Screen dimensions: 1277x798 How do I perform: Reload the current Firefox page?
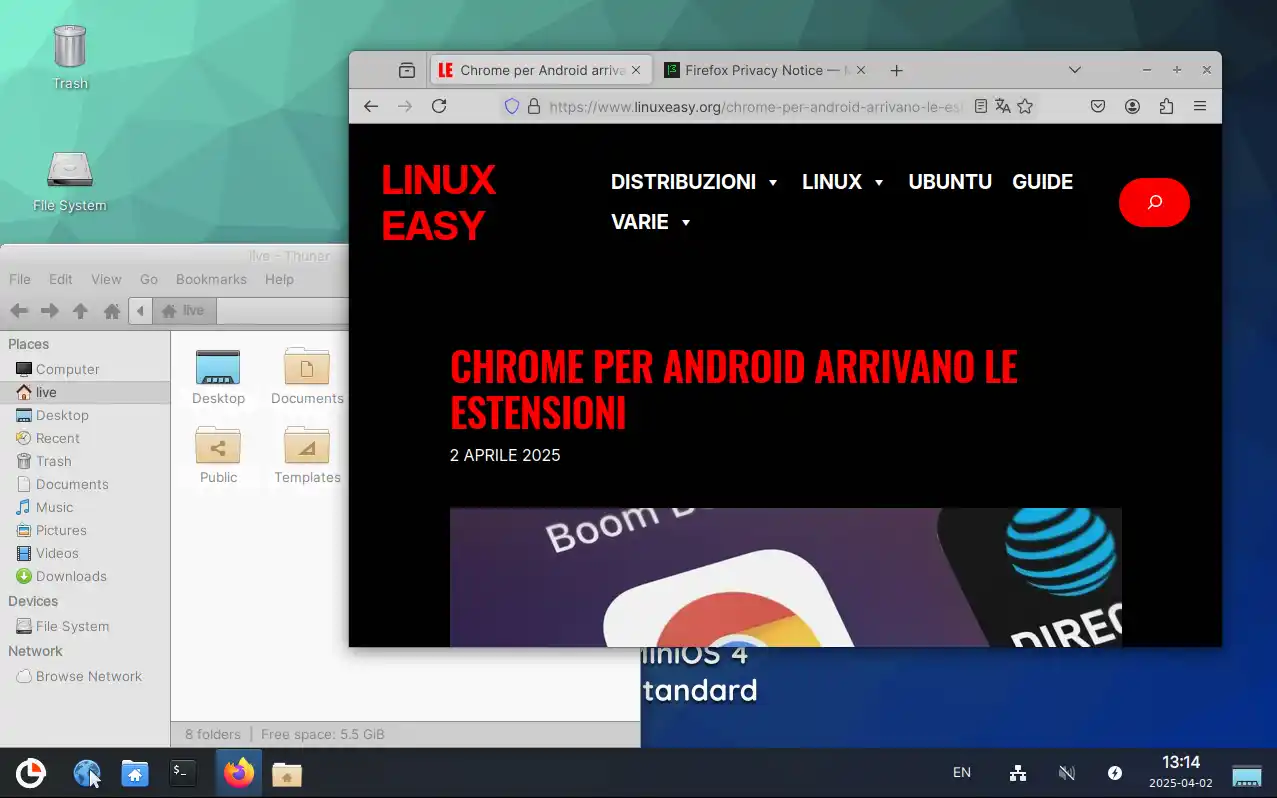click(438, 106)
